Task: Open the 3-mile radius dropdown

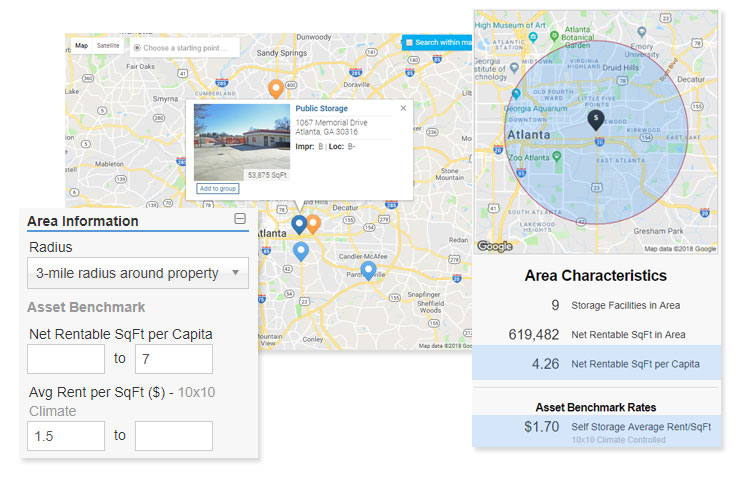Action: click(x=138, y=273)
